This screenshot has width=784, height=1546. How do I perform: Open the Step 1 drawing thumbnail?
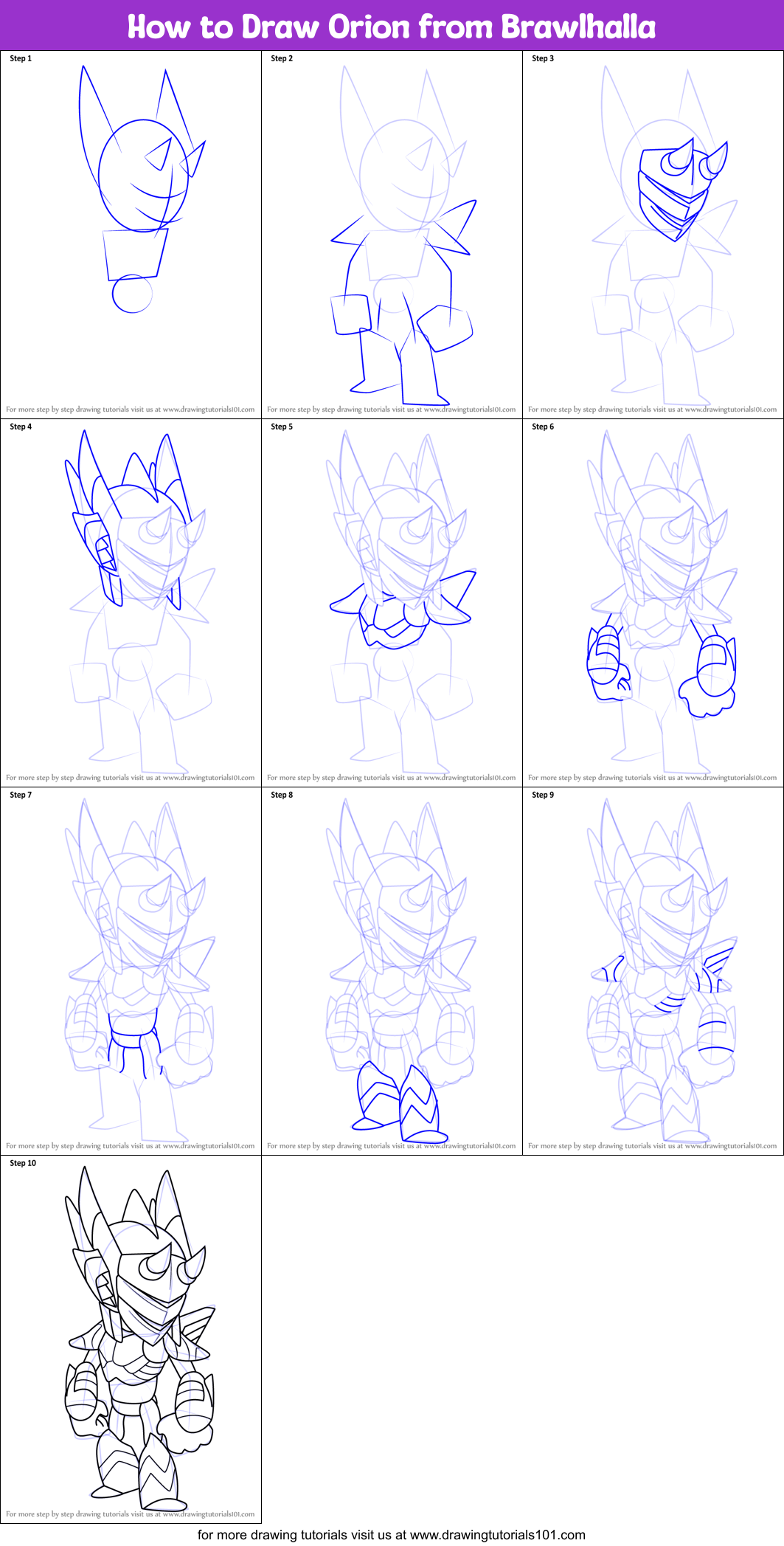pyautogui.click(x=131, y=235)
